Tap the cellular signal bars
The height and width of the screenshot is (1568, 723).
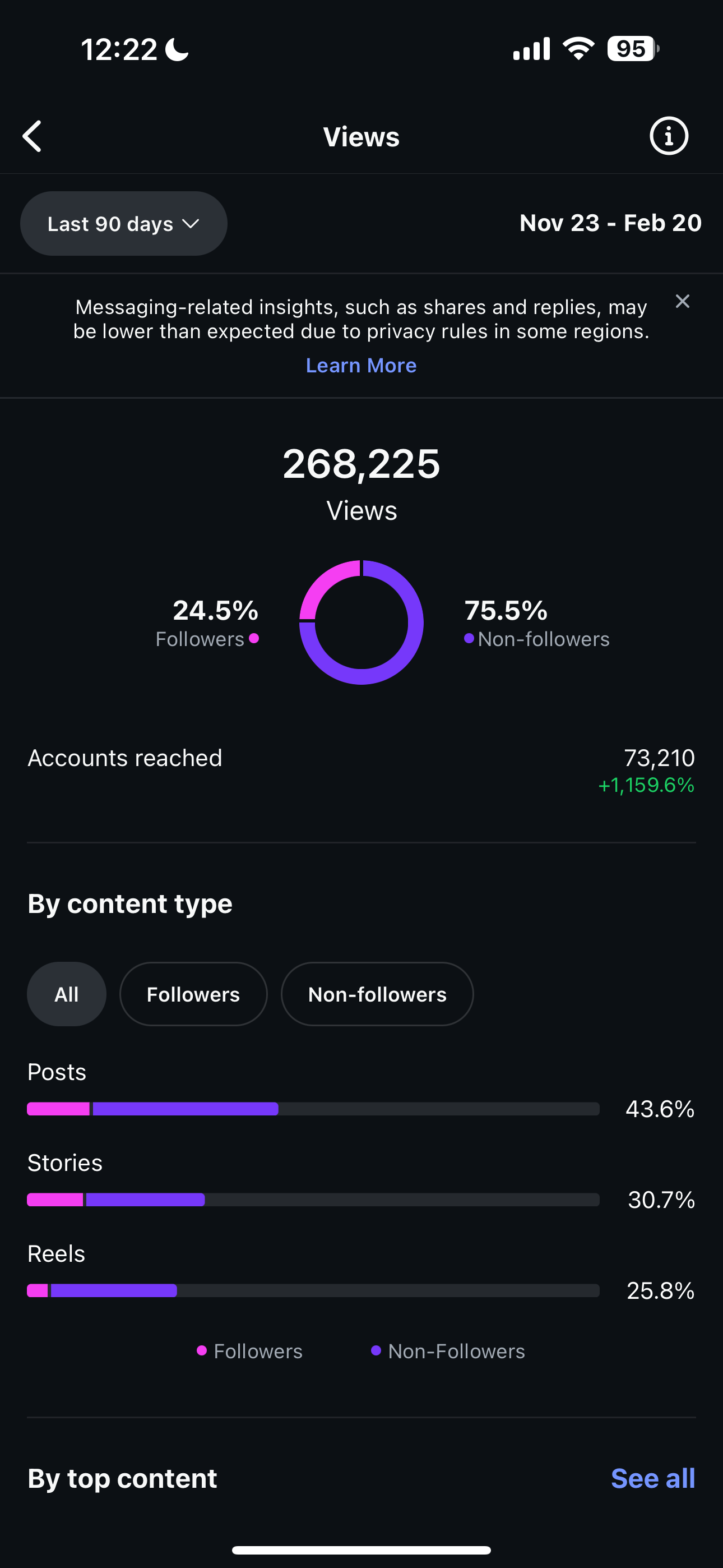[531, 49]
